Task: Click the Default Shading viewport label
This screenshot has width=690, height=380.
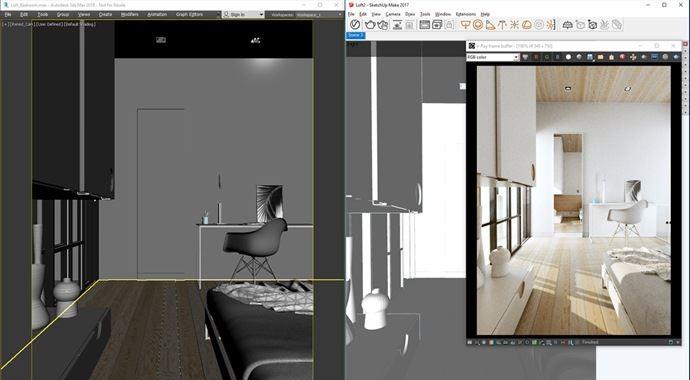Action: click(x=80, y=24)
